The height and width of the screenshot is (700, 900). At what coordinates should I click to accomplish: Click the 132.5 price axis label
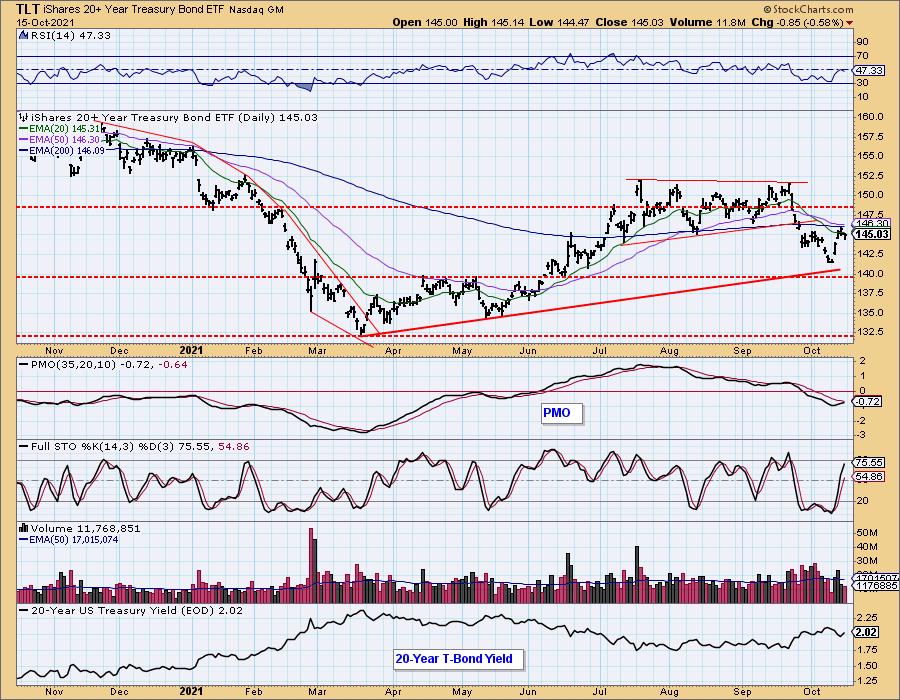click(871, 332)
